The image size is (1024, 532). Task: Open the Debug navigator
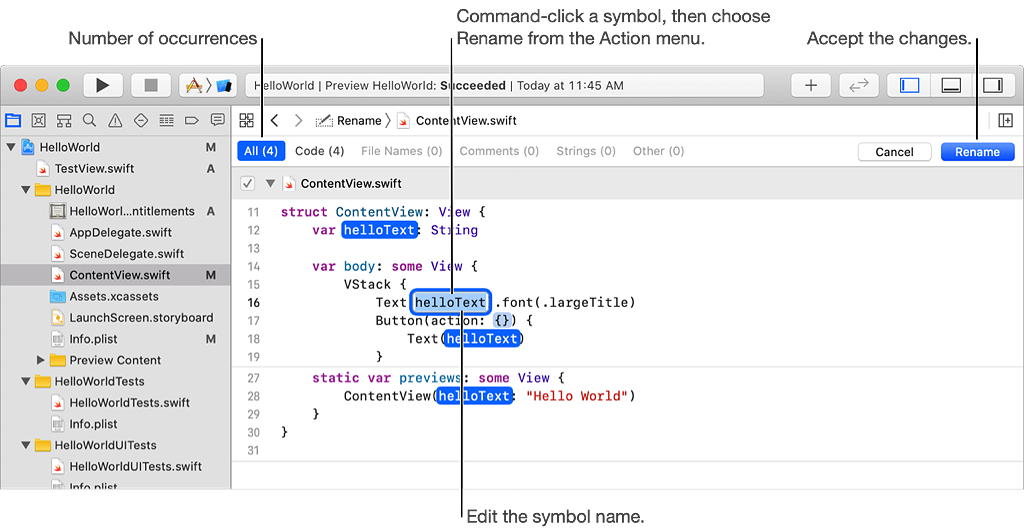click(x=167, y=120)
